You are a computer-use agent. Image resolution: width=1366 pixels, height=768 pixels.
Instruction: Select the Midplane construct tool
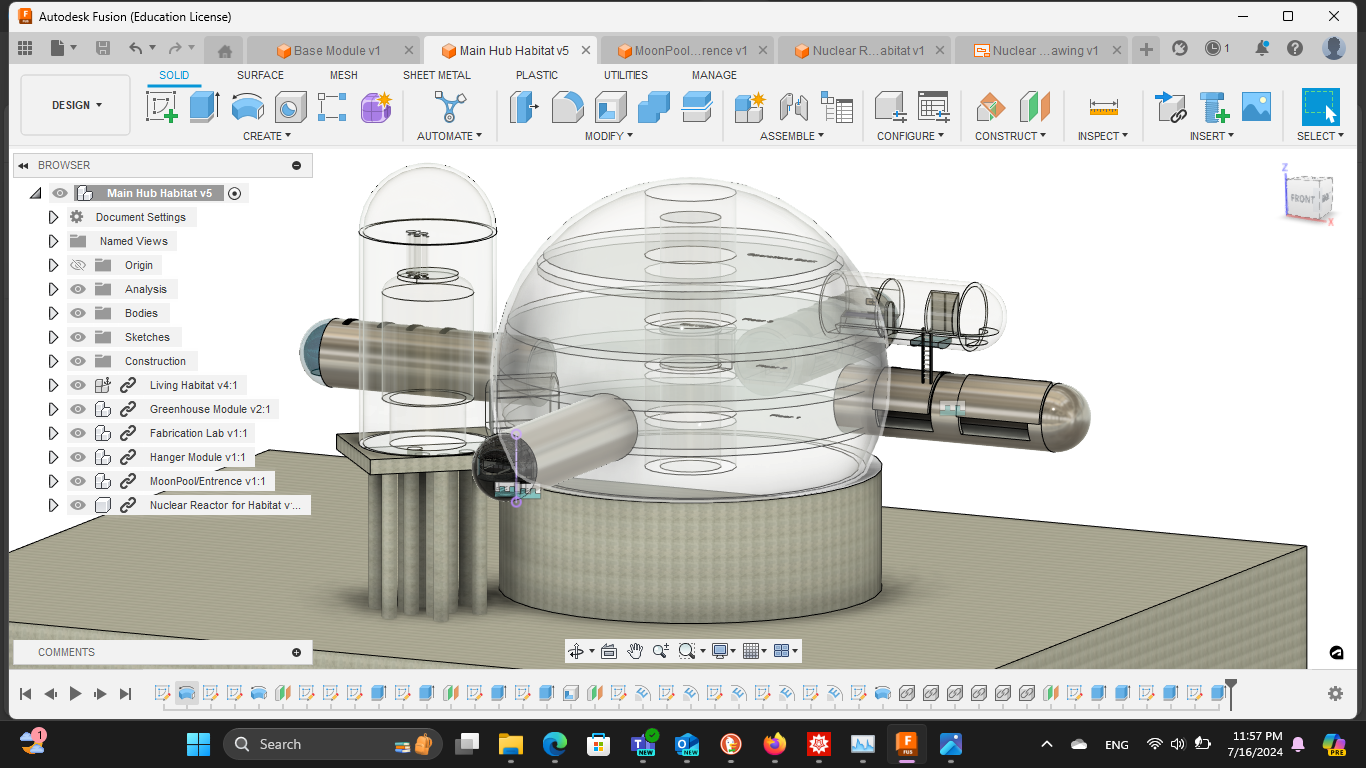pos(1034,106)
